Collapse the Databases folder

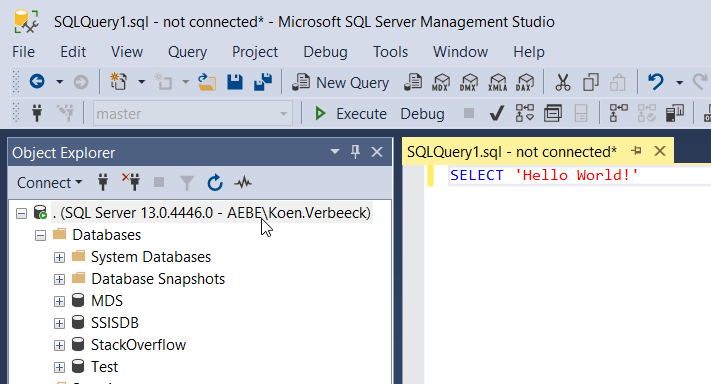40,235
